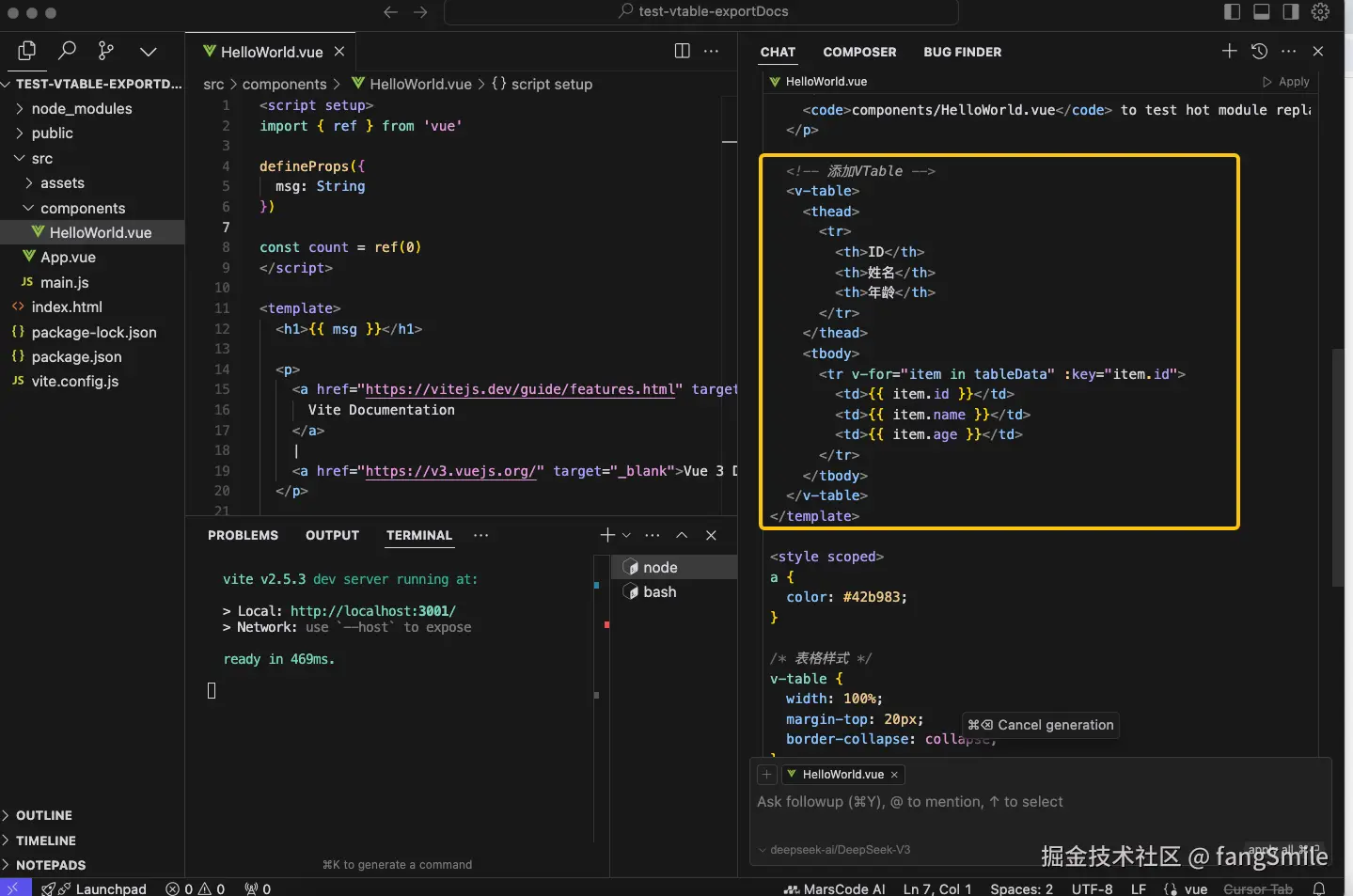This screenshot has width=1353, height=896.
Task: Expand the OUTLINE section
Action: tap(43, 815)
